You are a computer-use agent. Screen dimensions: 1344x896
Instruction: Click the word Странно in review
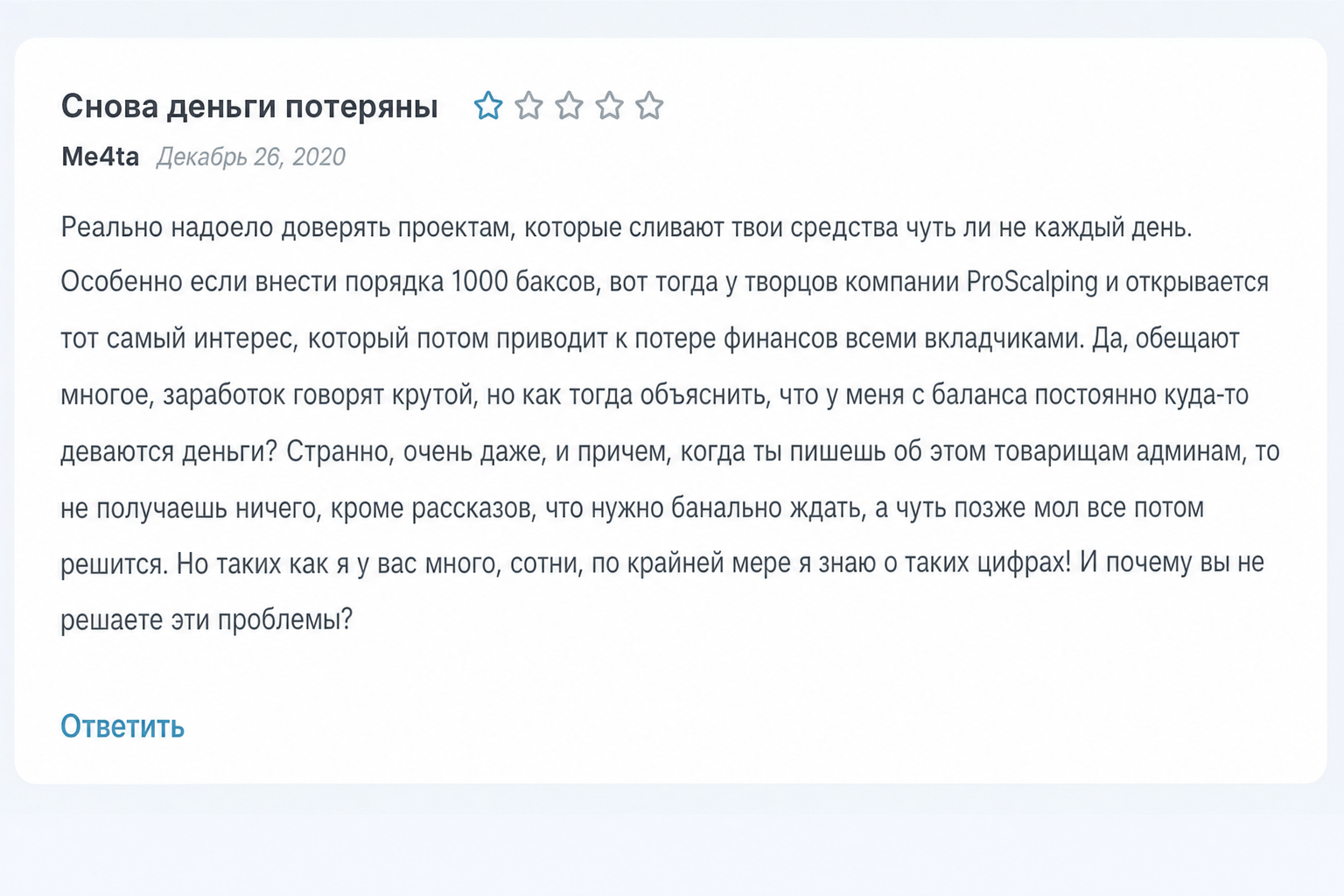click(339, 451)
